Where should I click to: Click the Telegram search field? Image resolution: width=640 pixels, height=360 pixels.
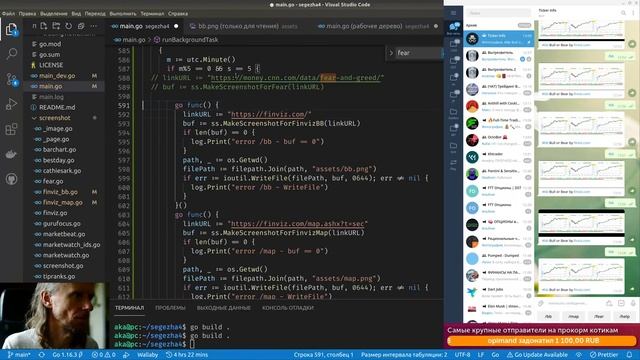tap(498, 13)
